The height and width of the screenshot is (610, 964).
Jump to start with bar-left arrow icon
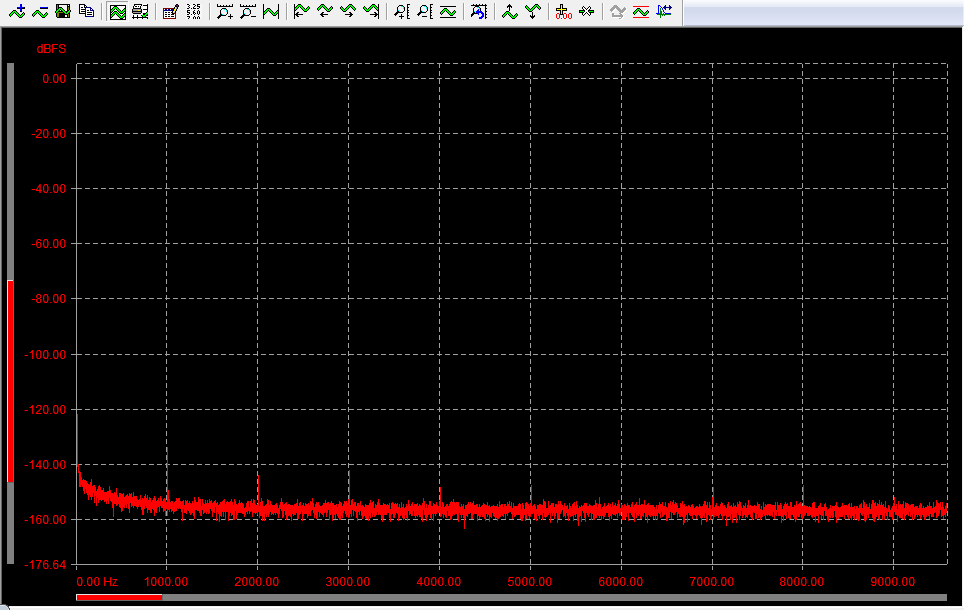tap(301, 11)
